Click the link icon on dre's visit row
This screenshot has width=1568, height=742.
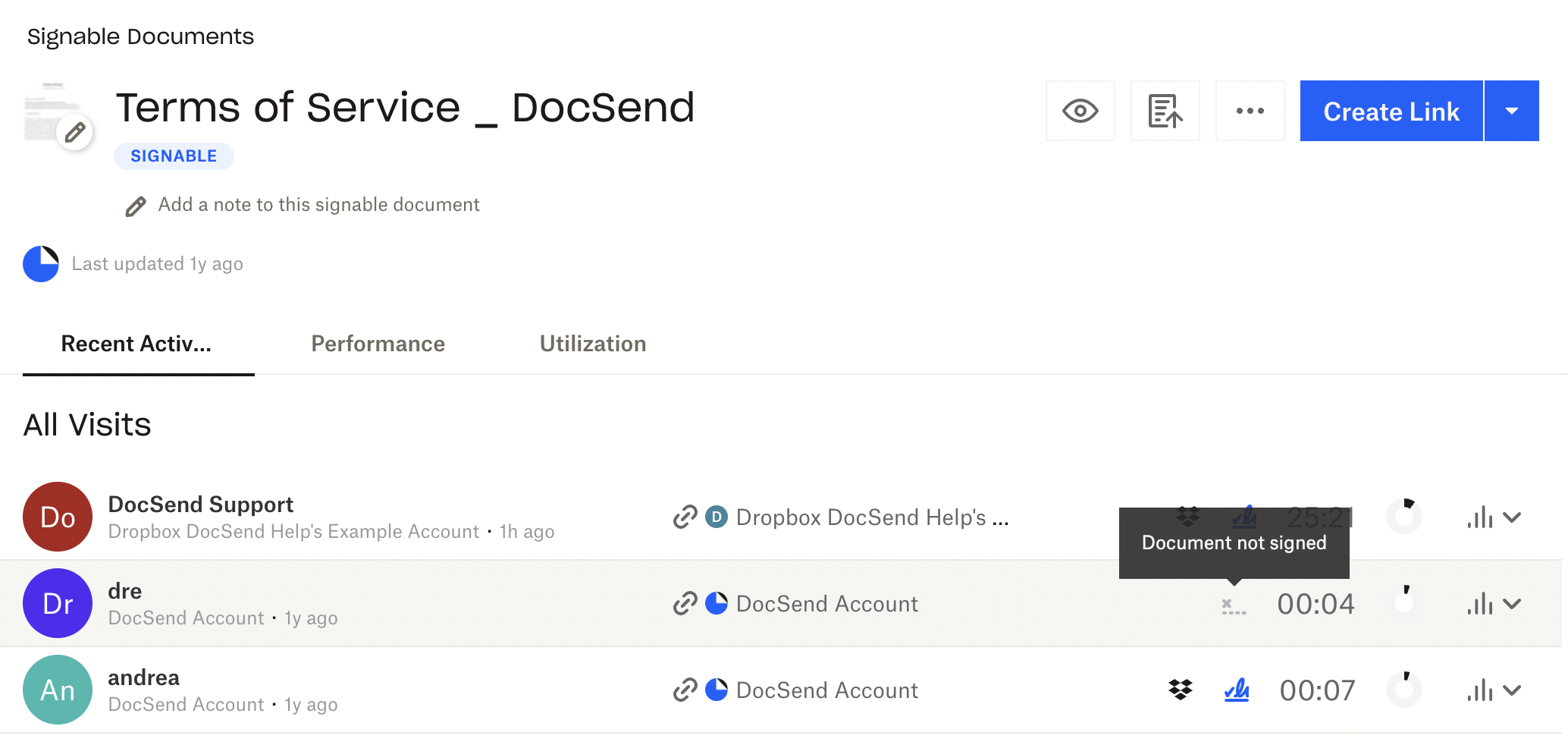[x=685, y=603]
